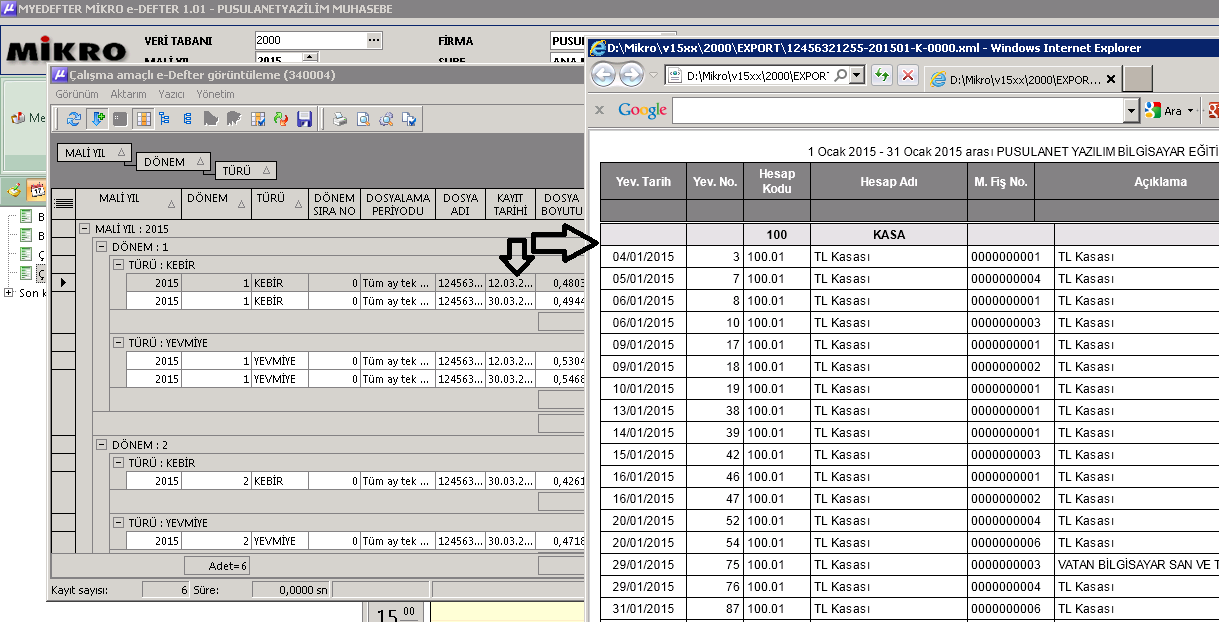The width and height of the screenshot is (1219, 622).
Task: Click the calendar icon in the left panel
Action: pyautogui.click(x=36, y=188)
